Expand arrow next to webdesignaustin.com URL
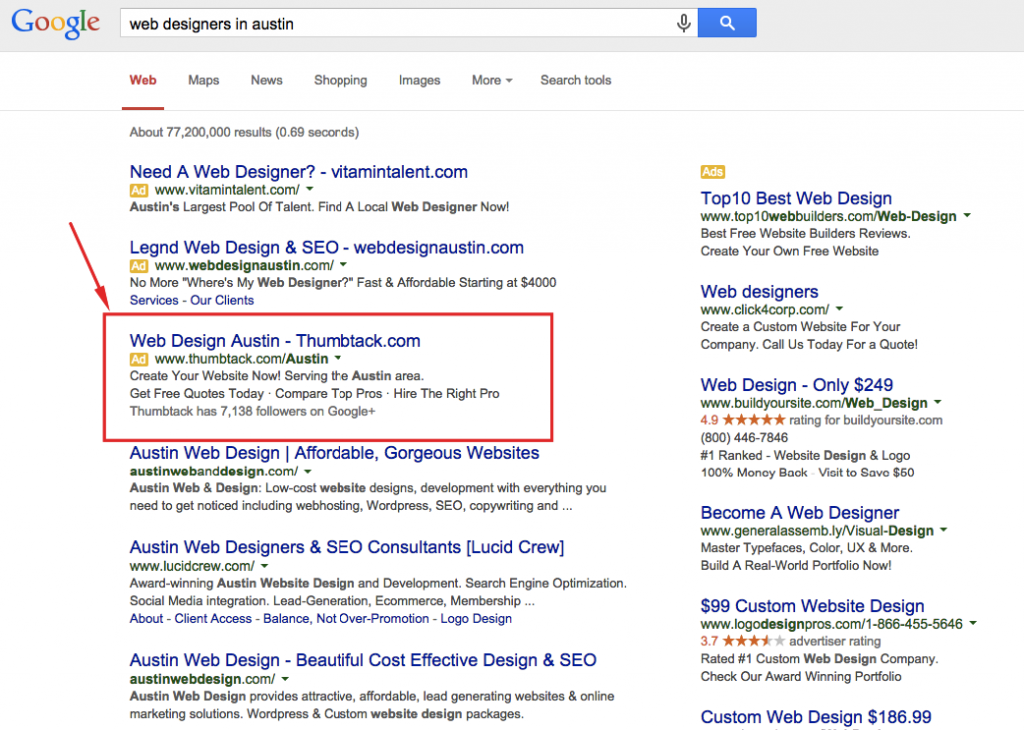 [x=344, y=265]
